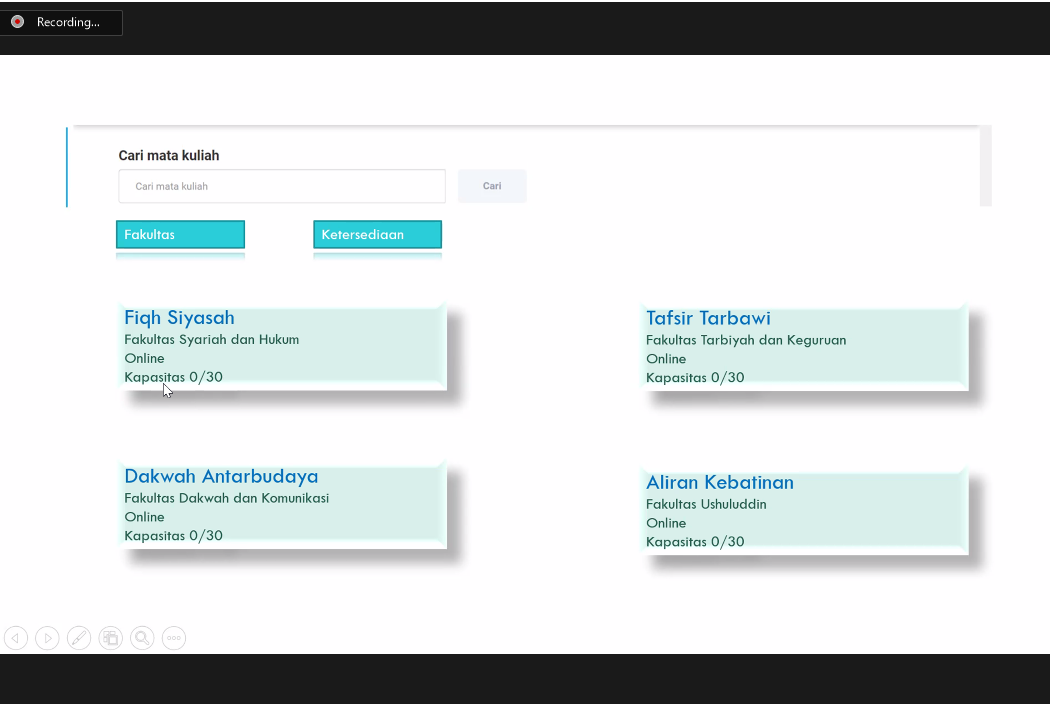This screenshot has width=1050, height=704.
Task: Click the Cari search button
Action: 492,186
